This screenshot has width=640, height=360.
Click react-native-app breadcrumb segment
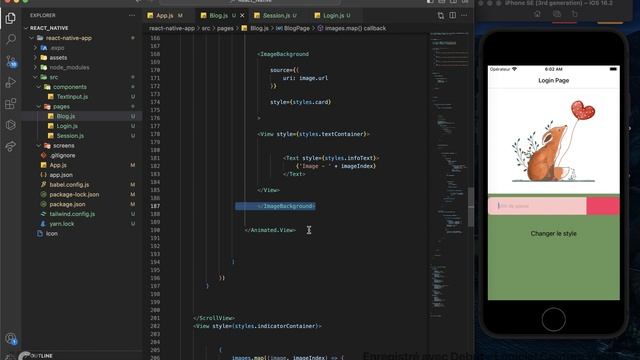[172, 28]
